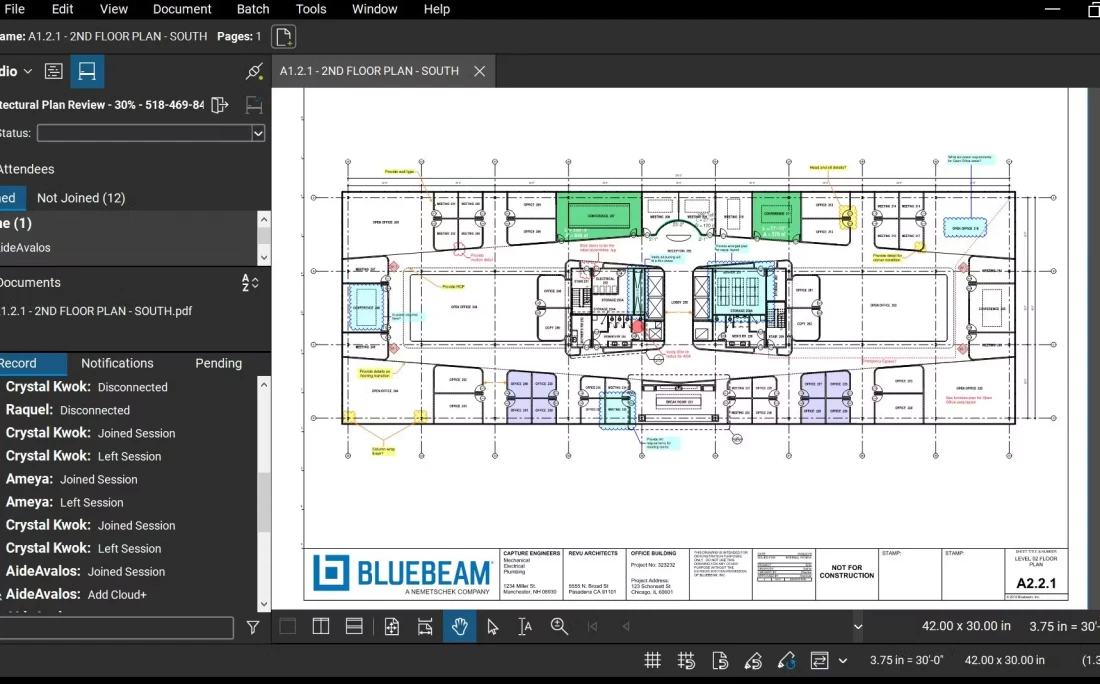This screenshot has width=1100, height=684.
Task: Switch to split vertical view
Action: point(321,627)
